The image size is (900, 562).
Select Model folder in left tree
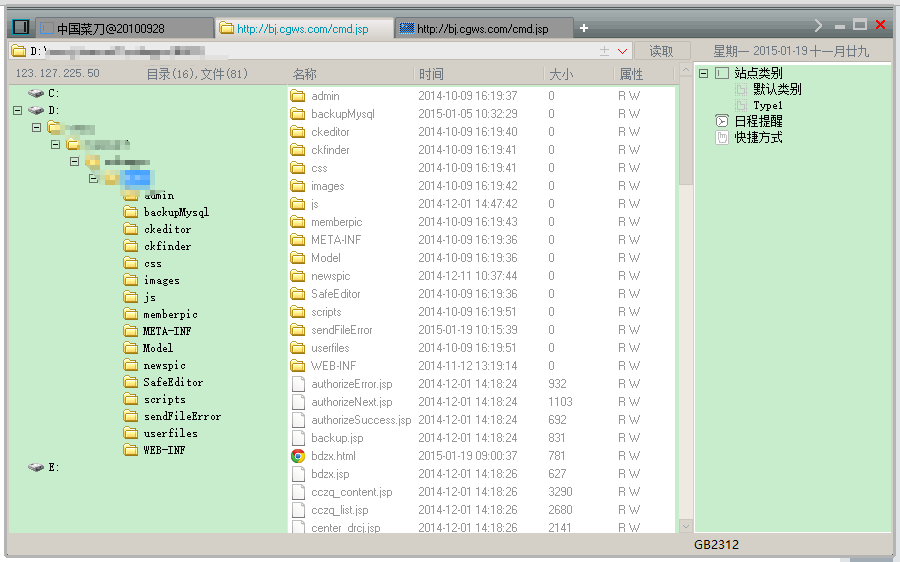158,348
